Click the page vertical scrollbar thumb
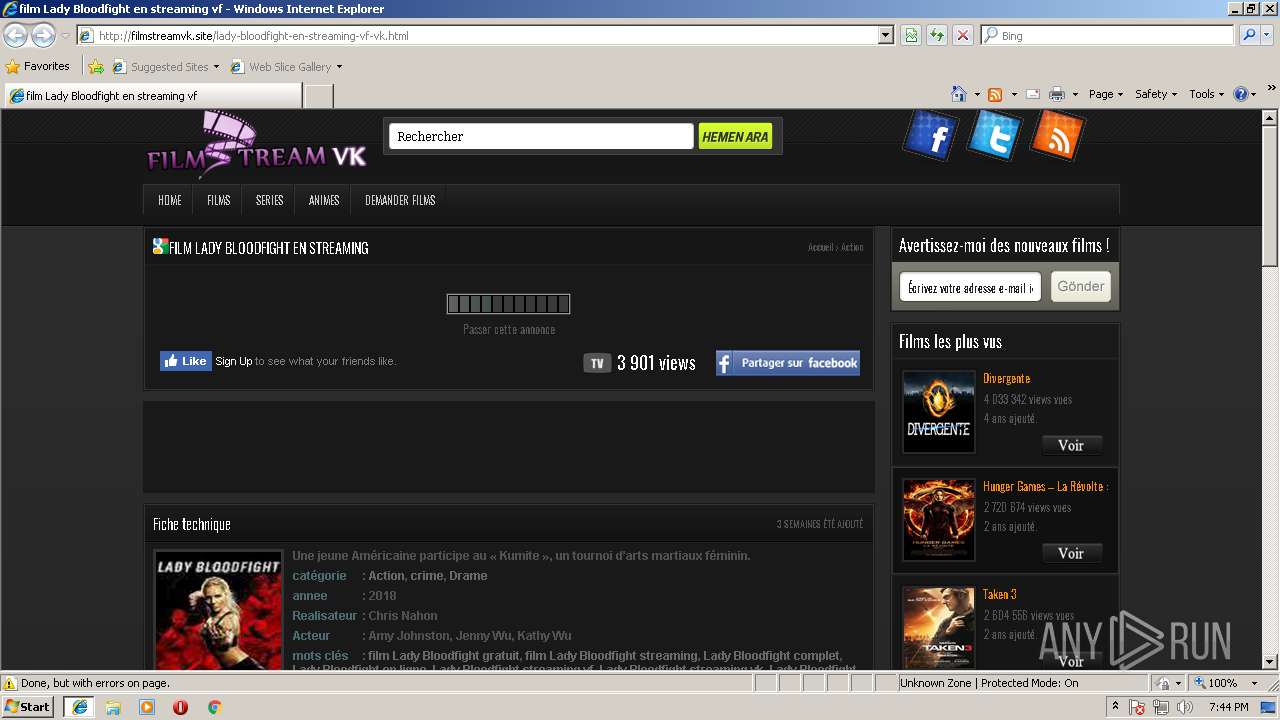This screenshot has width=1280, height=720. (1270, 195)
